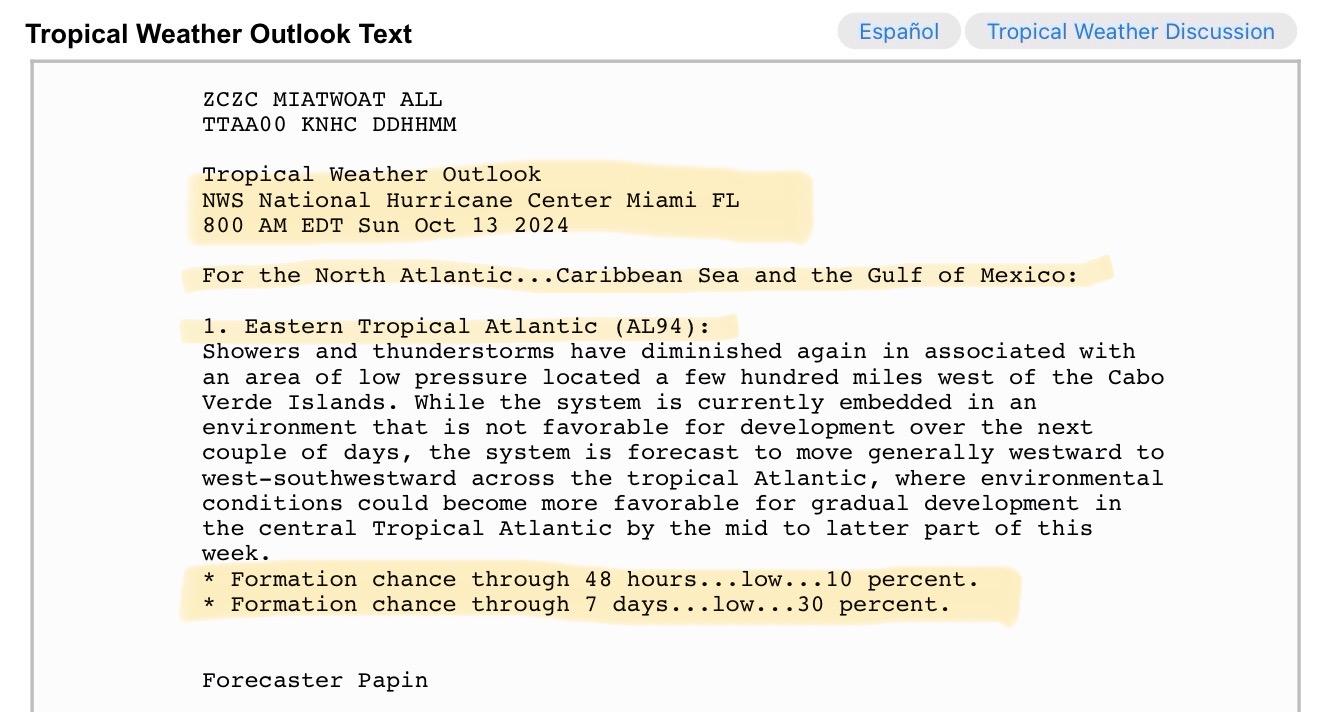Image resolution: width=1324 pixels, height=712 pixels.
Task: Open the Tropical Weather Discussion link
Action: (x=1130, y=32)
